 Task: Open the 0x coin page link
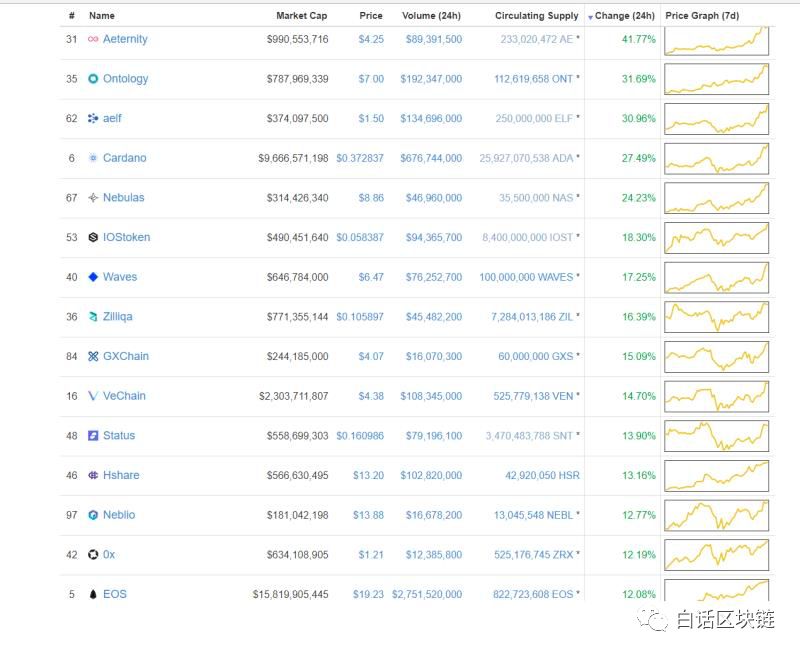tap(109, 555)
